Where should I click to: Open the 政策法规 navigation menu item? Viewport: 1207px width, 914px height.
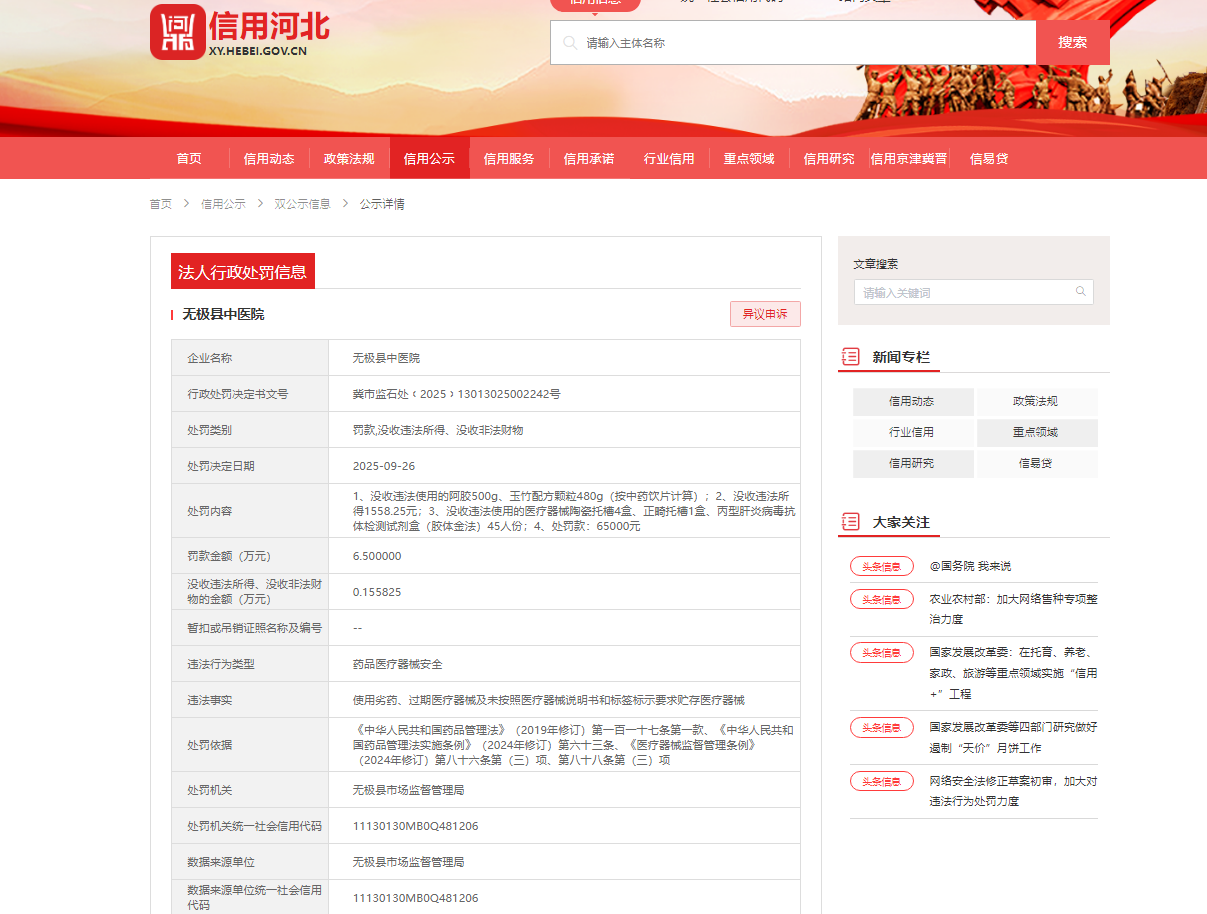349,159
